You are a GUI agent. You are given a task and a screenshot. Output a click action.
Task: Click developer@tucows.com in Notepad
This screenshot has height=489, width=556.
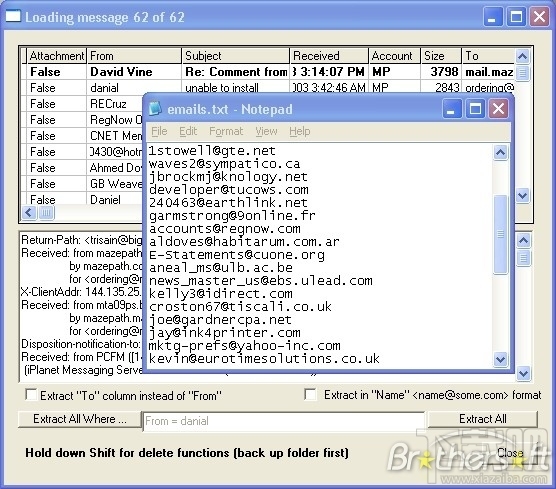(228, 190)
